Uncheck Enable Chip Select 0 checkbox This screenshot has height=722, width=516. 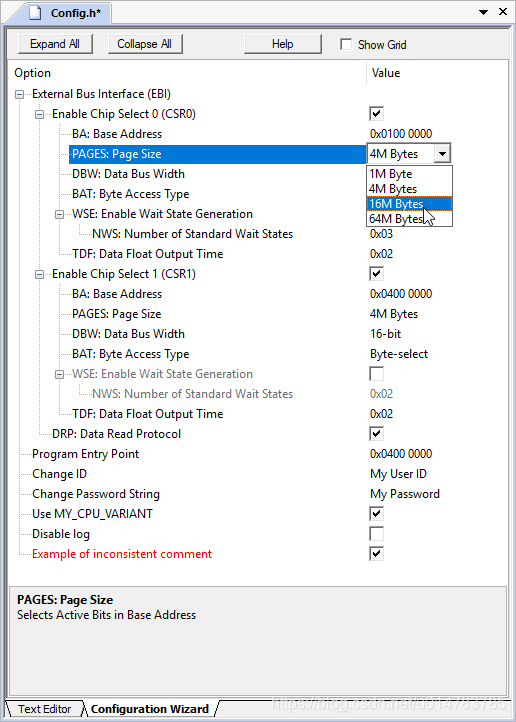(377, 114)
